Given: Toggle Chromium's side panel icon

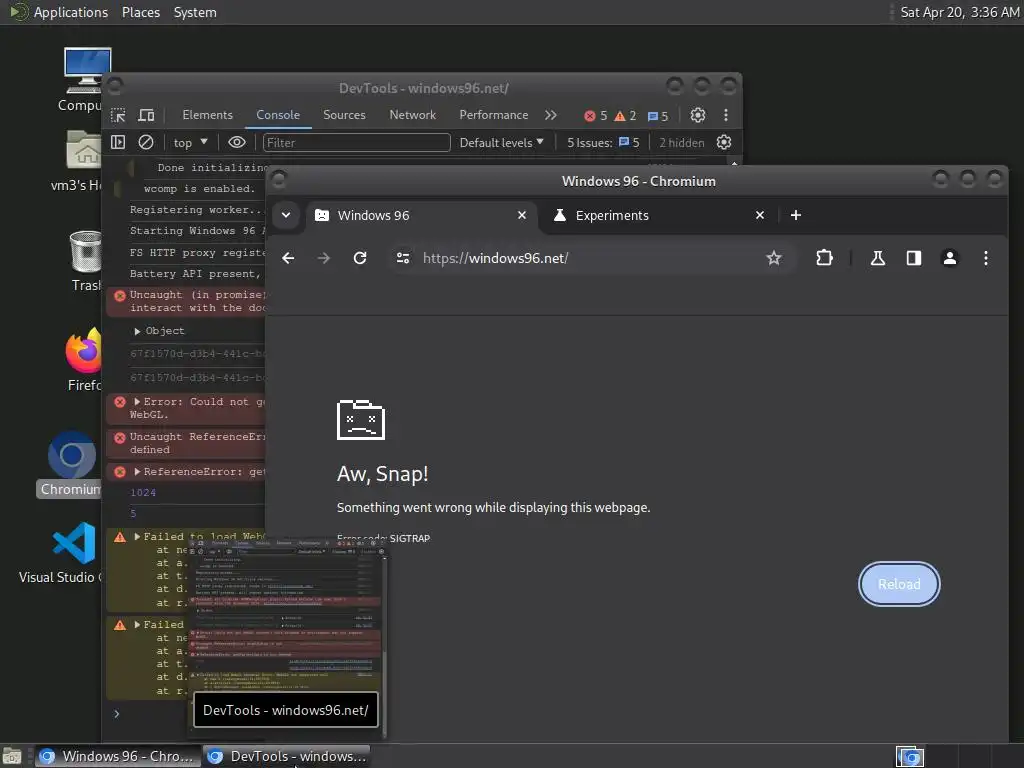Looking at the screenshot, I should point(914,258).
